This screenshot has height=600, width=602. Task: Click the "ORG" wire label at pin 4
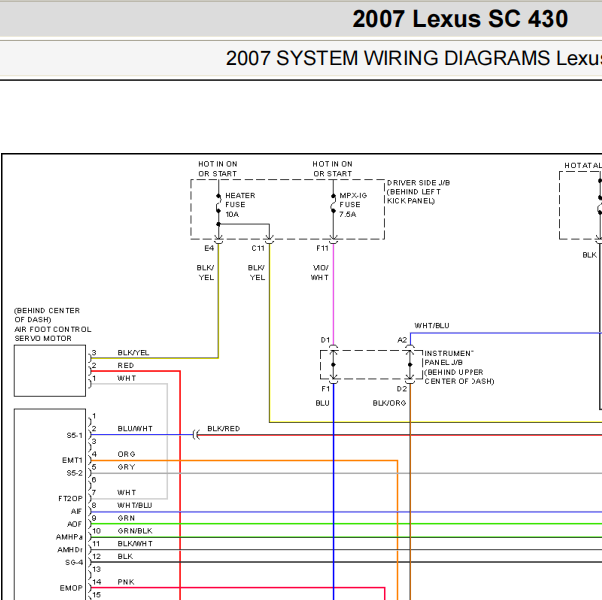coord(126,454)
